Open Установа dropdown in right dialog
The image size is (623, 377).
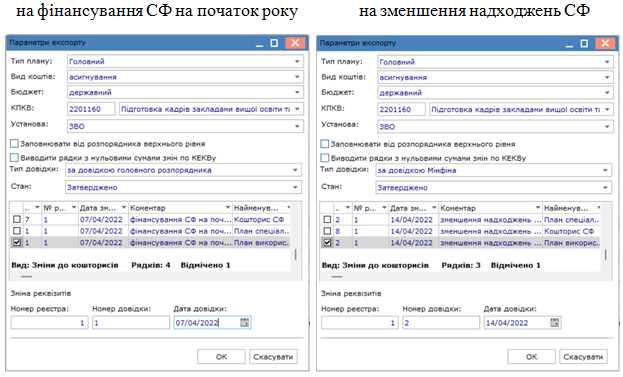(x=607, y=127)
